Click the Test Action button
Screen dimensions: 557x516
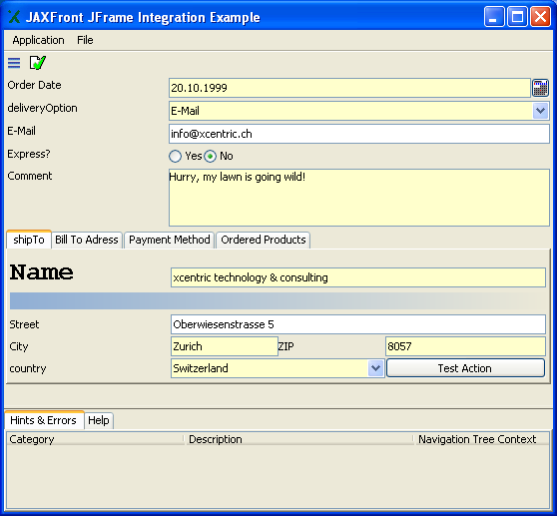click(465, 368)
